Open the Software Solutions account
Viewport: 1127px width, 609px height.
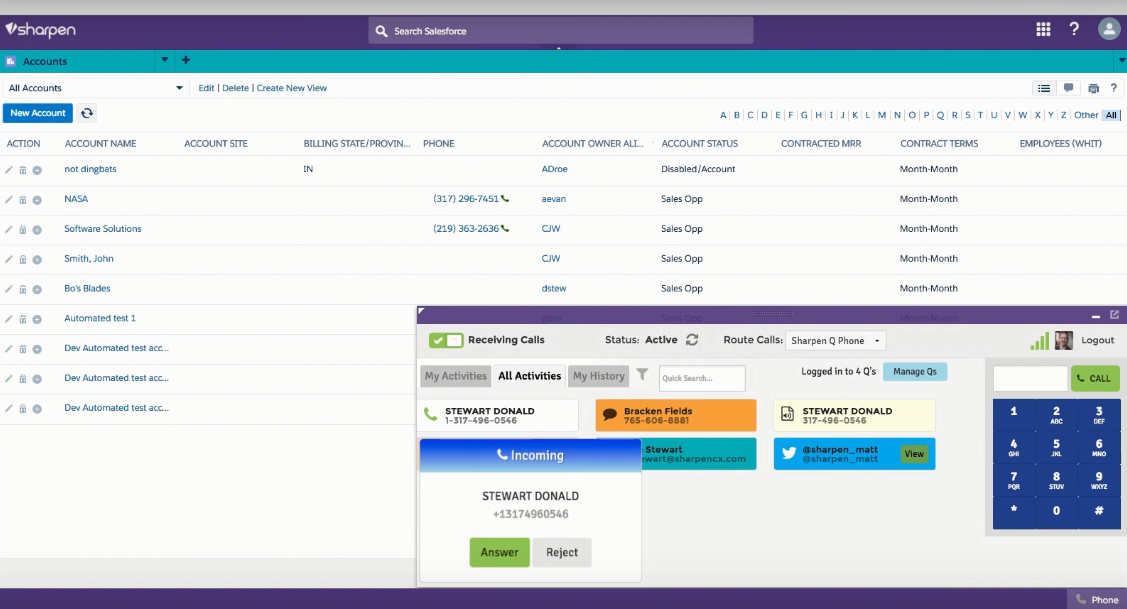(x=103, y=229)
